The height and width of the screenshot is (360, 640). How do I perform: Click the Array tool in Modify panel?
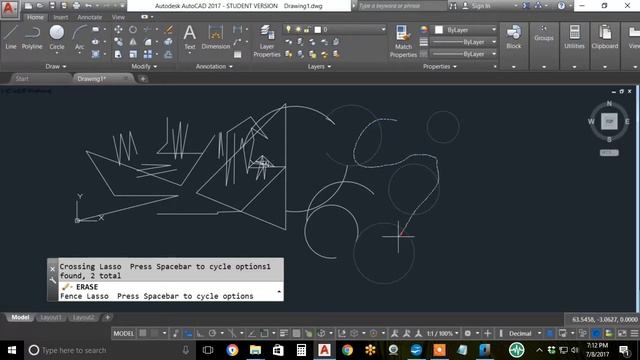point(148,54)
